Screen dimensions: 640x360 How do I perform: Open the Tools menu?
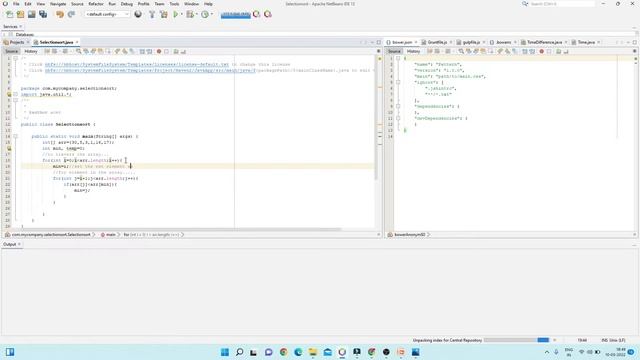(x=174, y=4)
